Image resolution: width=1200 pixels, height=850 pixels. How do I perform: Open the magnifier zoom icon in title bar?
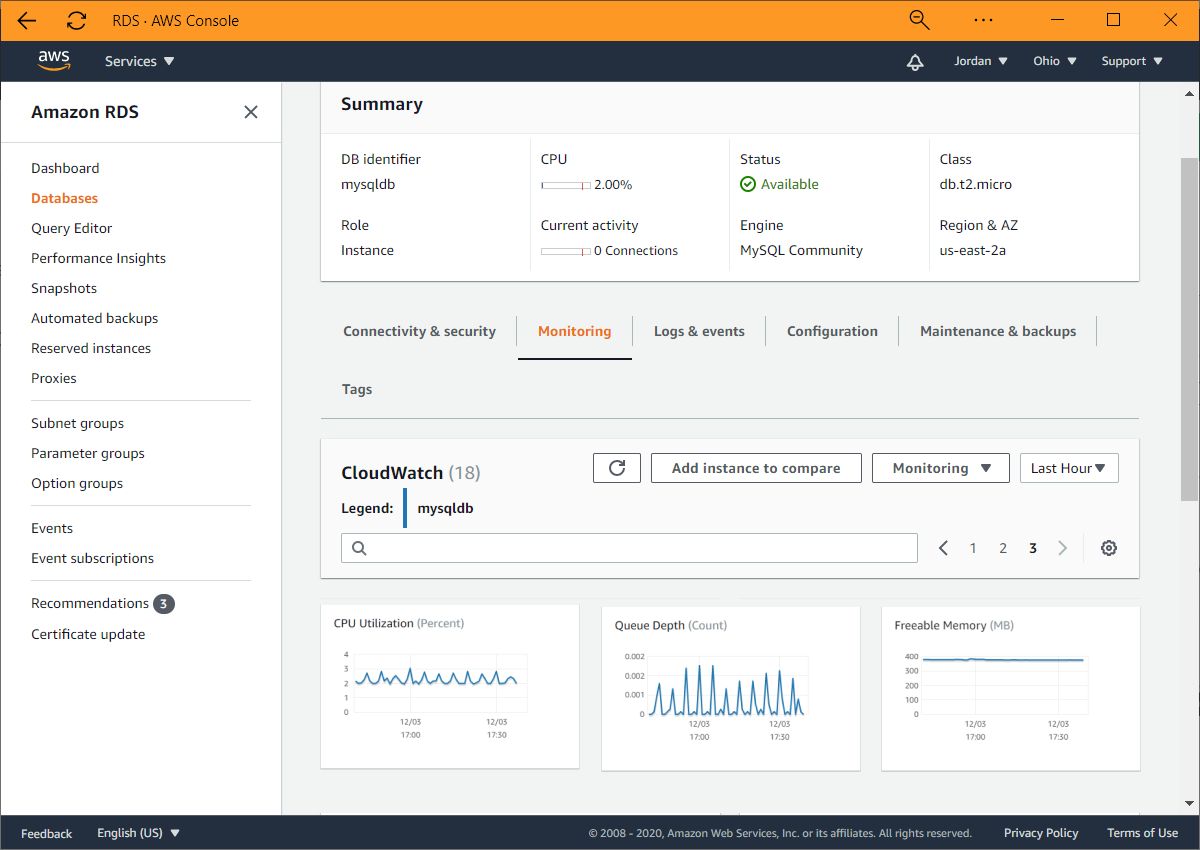pyautogui.click(x=919, y=20)
